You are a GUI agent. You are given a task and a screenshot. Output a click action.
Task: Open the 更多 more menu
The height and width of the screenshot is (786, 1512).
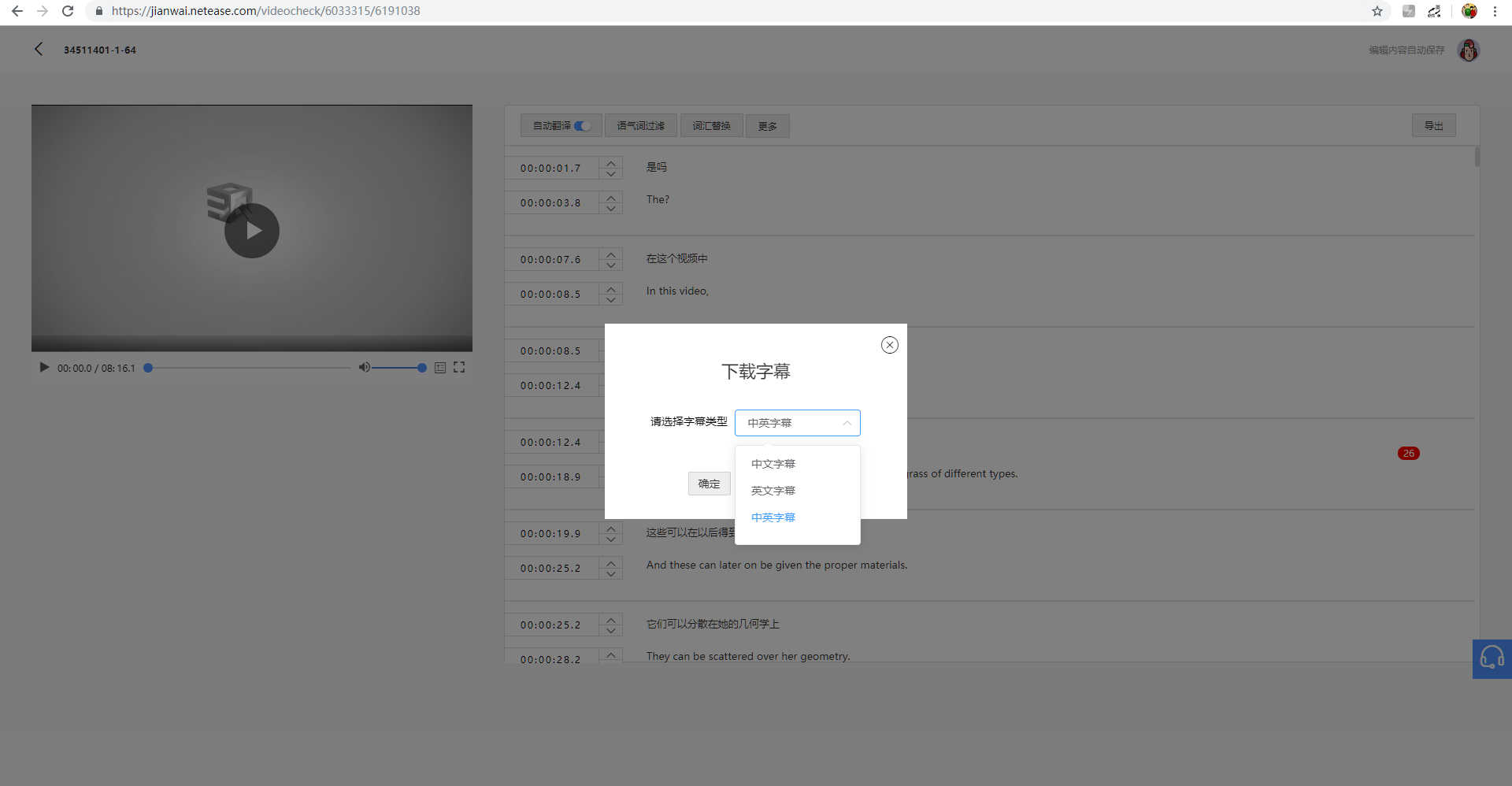point(768,126)
